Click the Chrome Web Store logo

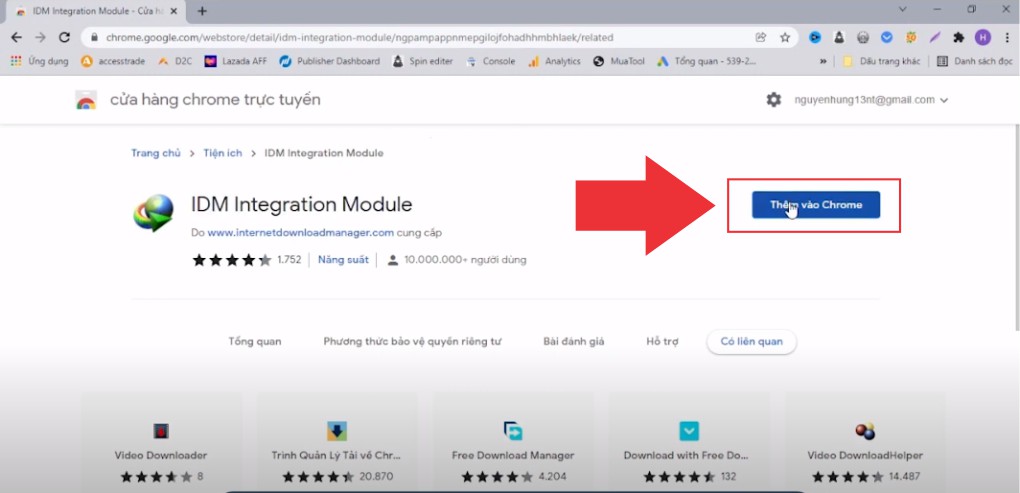pos(86,100)
